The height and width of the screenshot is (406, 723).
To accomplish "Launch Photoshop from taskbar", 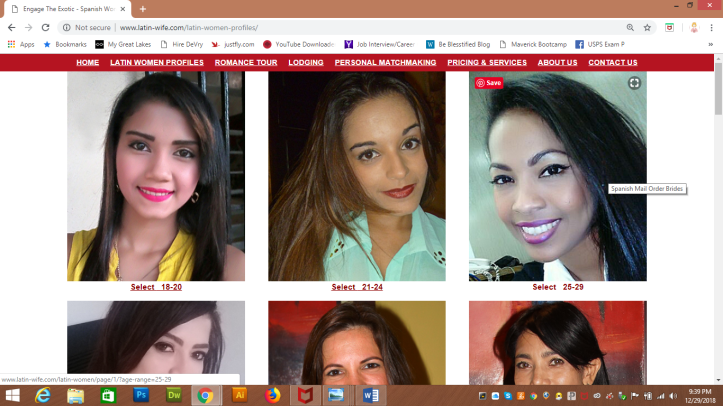I will click(141, 395).
